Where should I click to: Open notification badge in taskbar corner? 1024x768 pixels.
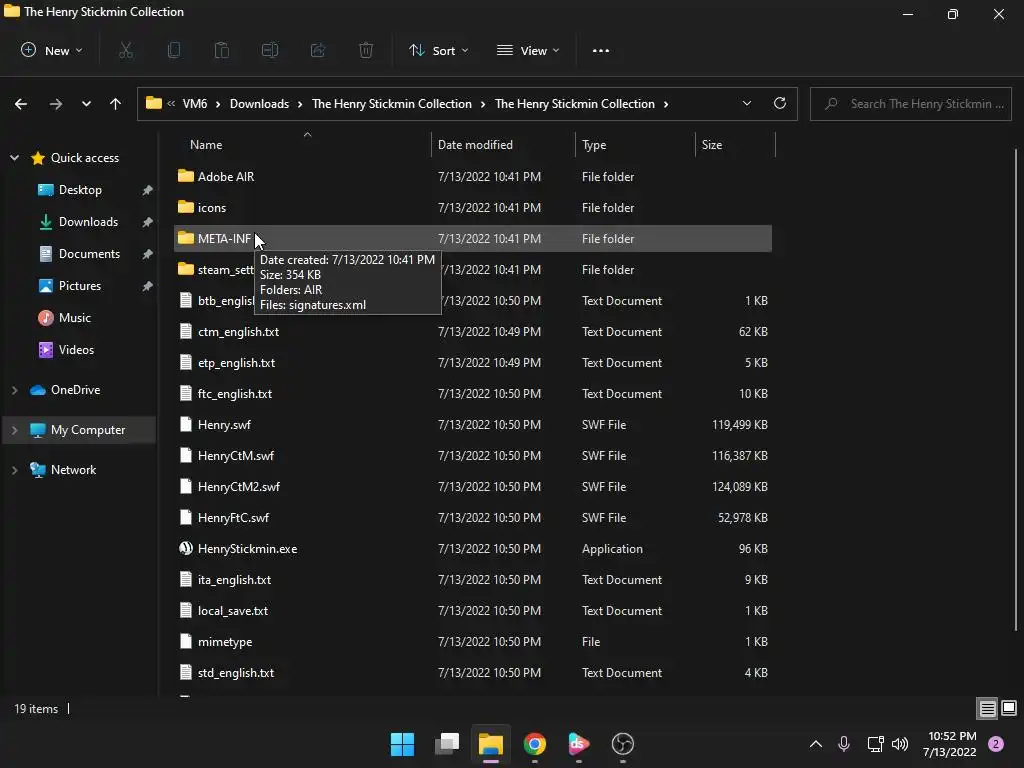pyautogui.click(x=996, y=744)
